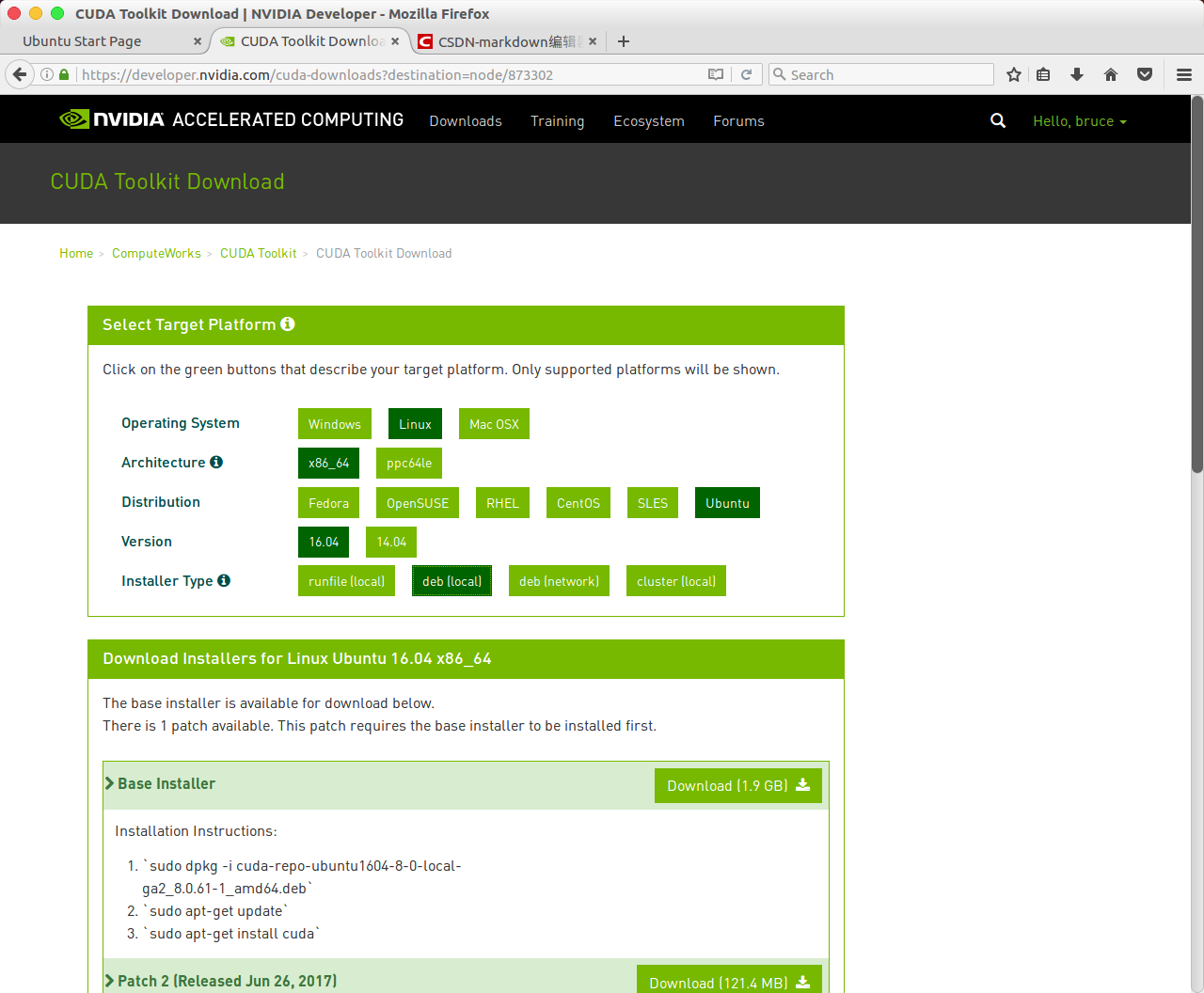Click the page vertical scrollbar
Screen dimensions: 1204x993
click(1197, 282)
